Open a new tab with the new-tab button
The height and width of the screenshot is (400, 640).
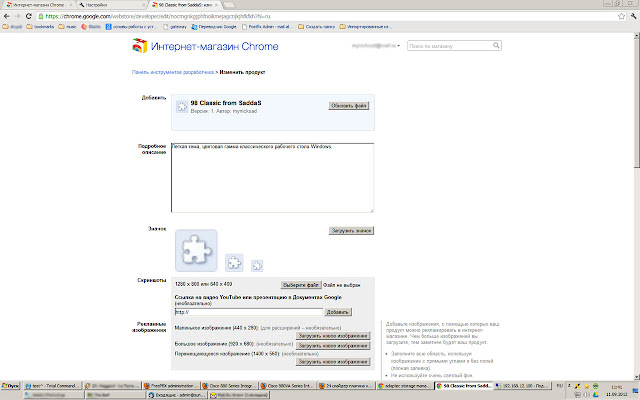coord(229,5)
